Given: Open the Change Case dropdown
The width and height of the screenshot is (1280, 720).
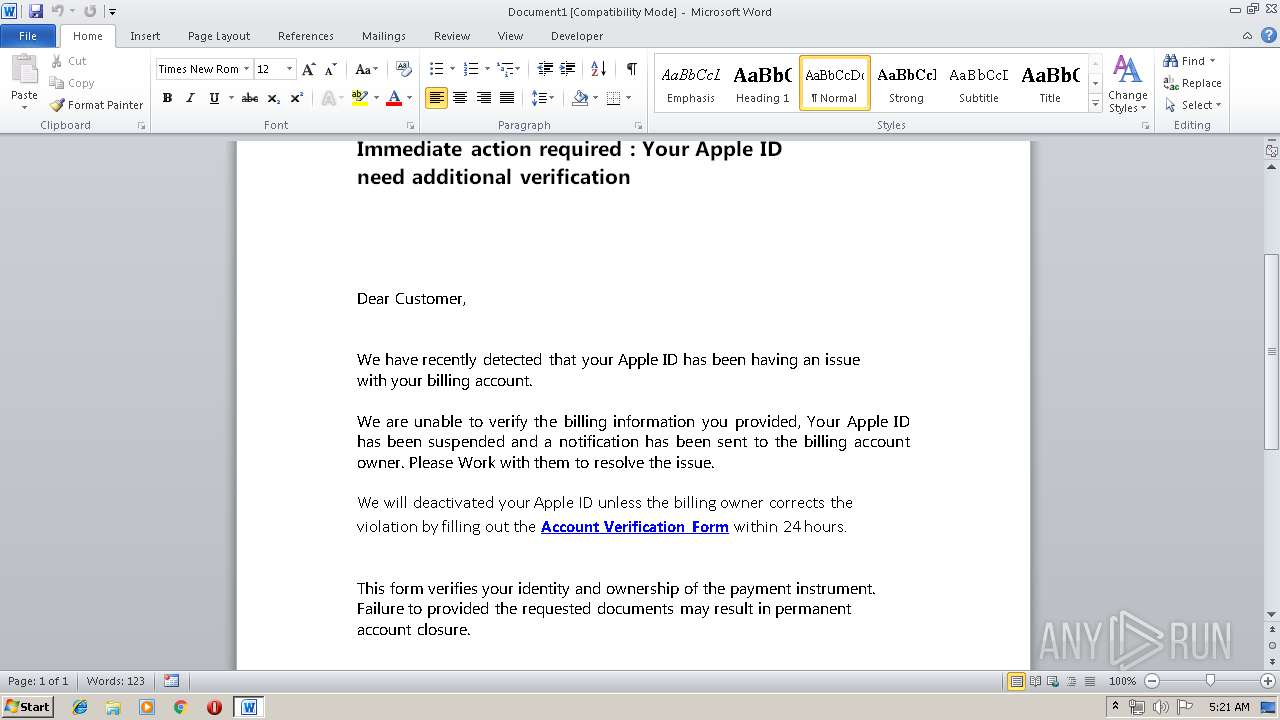Looking at the screenshot, I should click(366, 69).
